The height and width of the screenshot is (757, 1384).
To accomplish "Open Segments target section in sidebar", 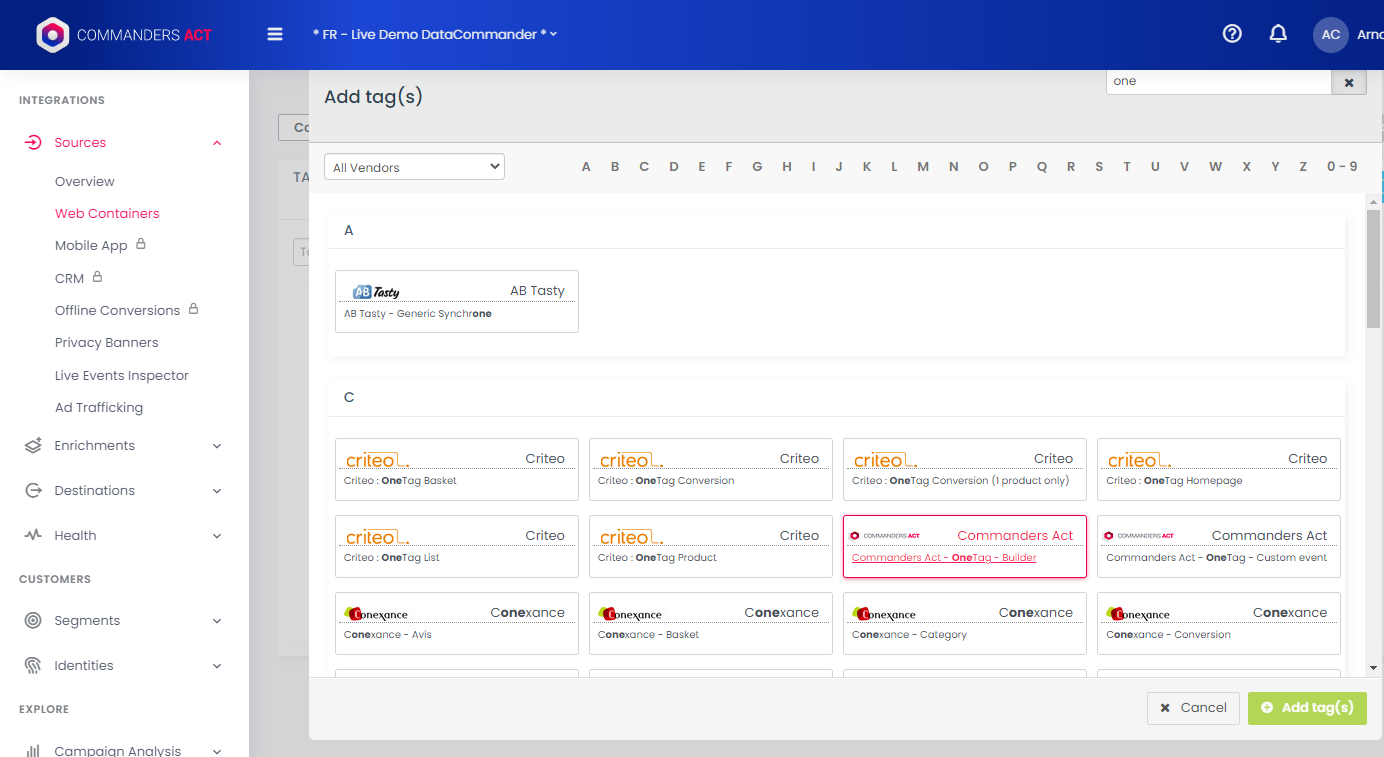I will pos(87,621).
